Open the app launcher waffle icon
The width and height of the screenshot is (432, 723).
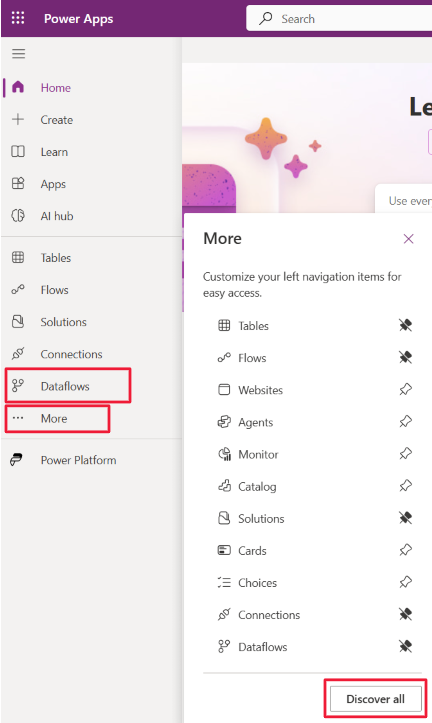pos(18,18)
